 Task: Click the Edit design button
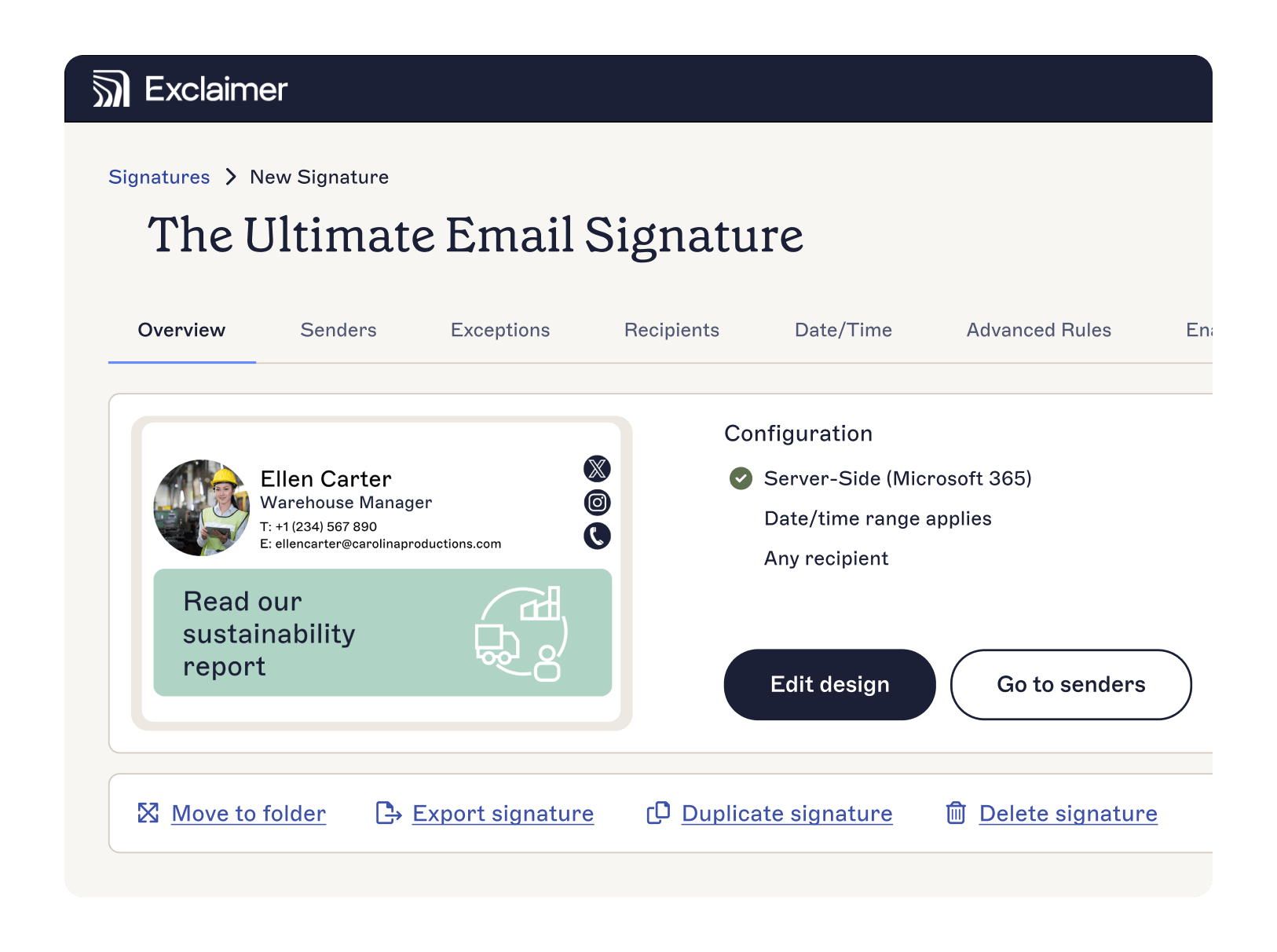point(829,684)
